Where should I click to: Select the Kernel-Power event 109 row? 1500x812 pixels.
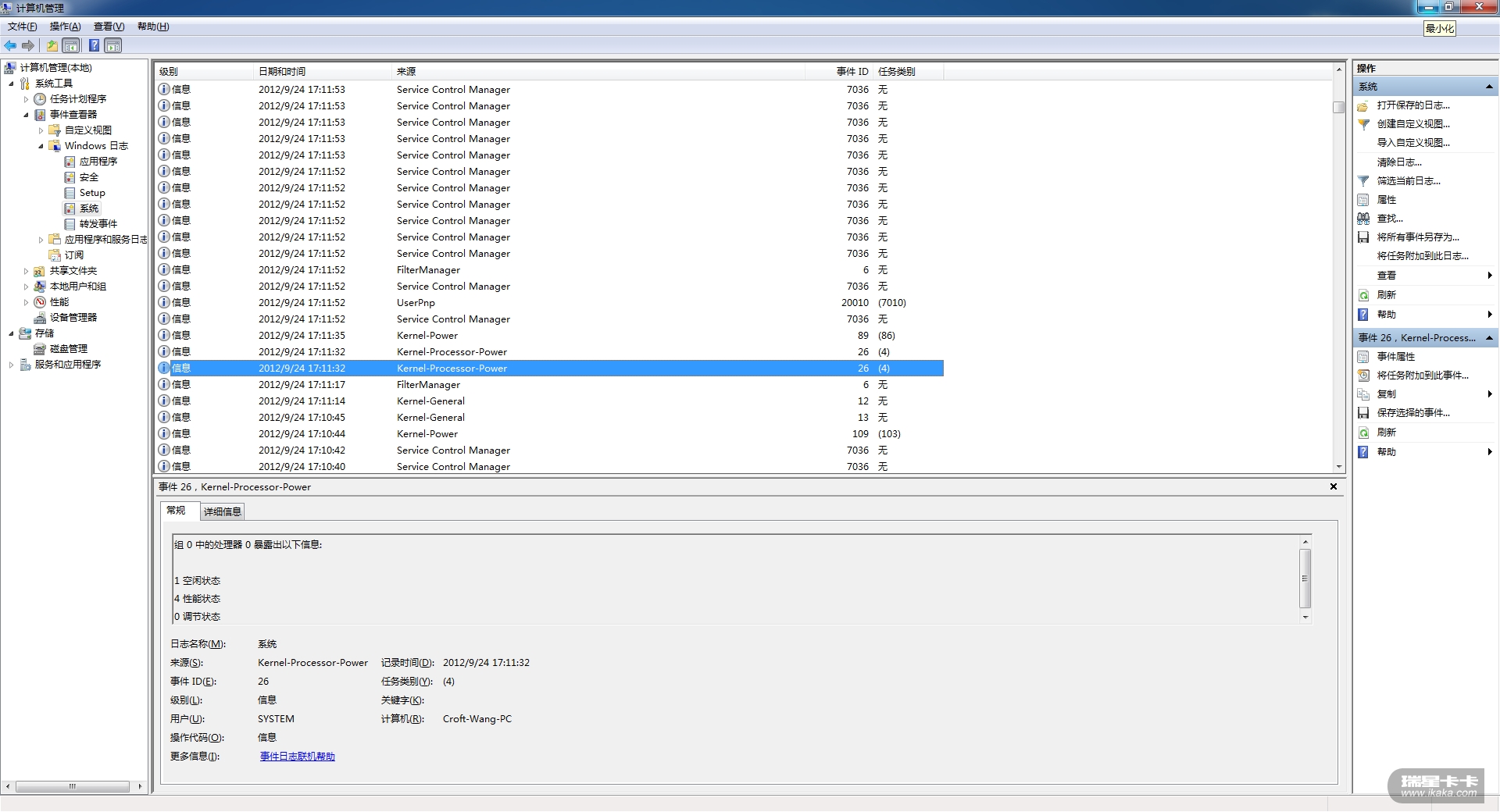tap(549, 434)
